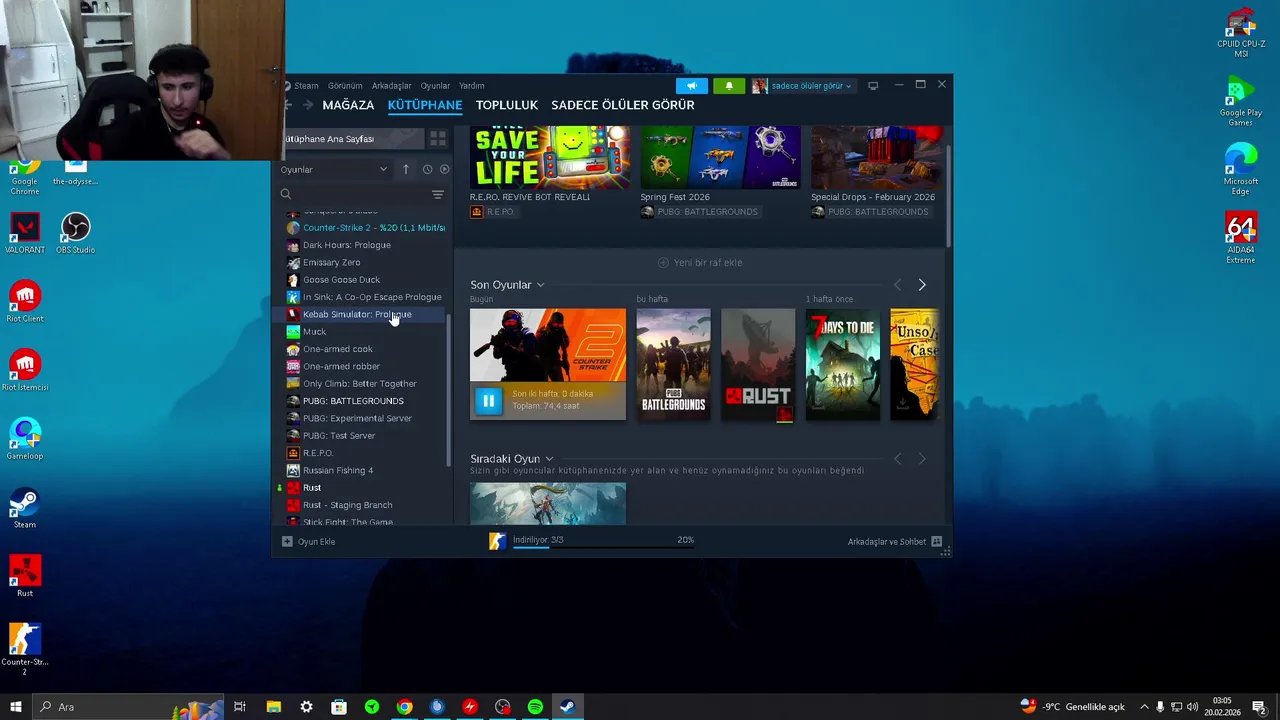Viewport: 1280px width, 720px height.
Task: Open the Rust desktop shortcut
Action: coord(25,577)
